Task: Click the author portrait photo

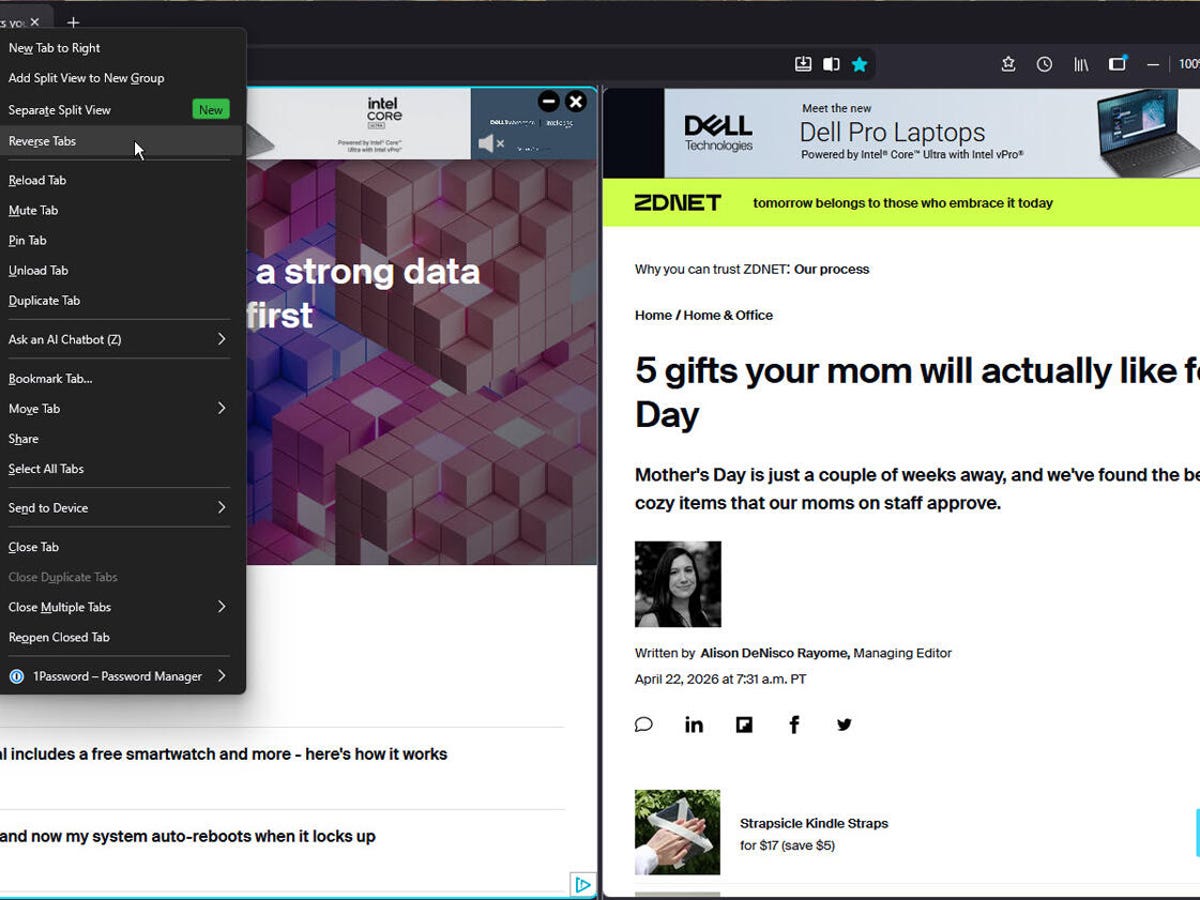Action: click(x=678, y=584)
